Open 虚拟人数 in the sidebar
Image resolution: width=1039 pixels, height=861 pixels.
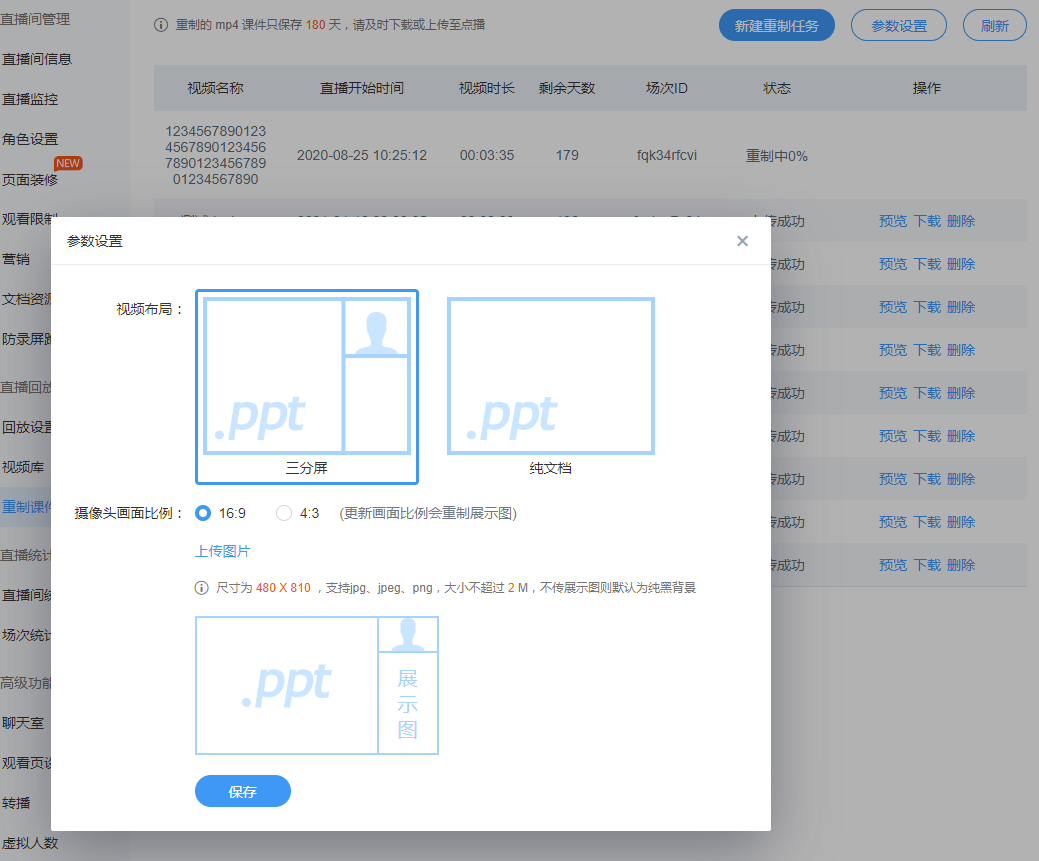(30, 843)
